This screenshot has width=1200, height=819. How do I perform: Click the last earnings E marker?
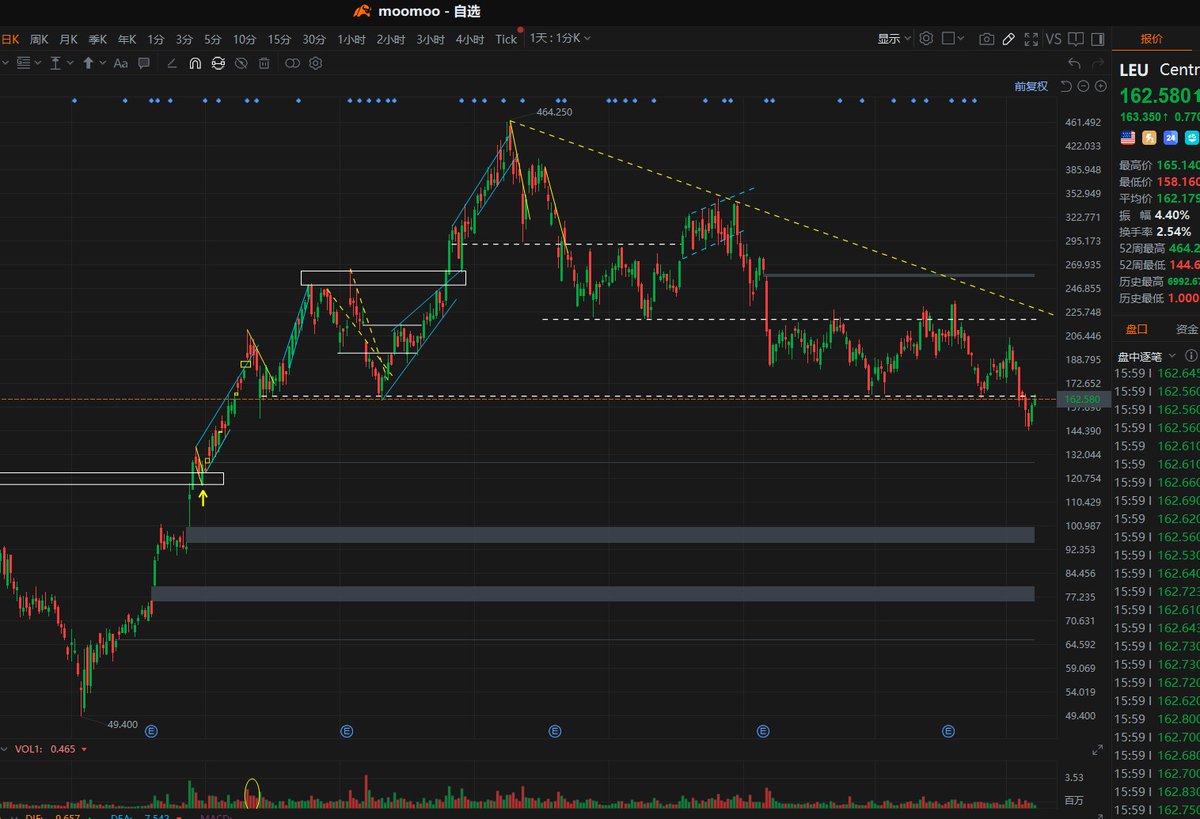point(948,731)
